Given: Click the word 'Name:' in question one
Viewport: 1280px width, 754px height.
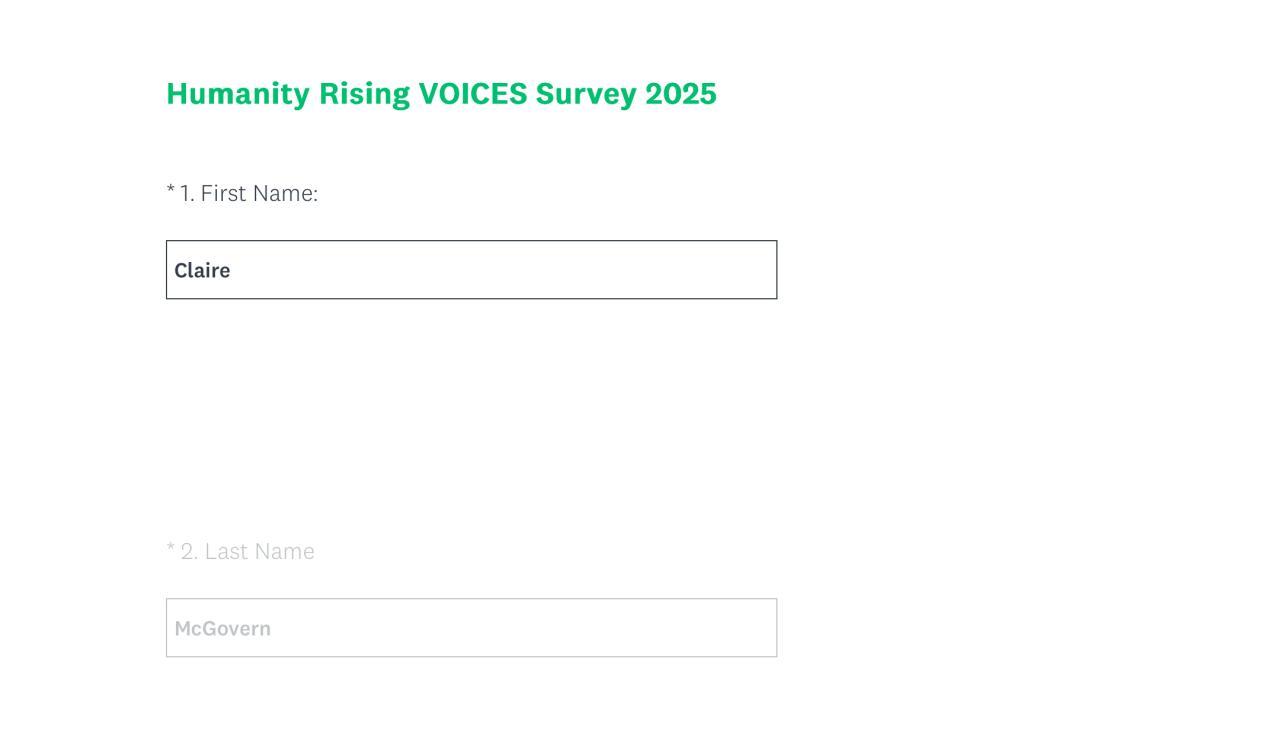Looking at the screenshot, I should [x=285, y=194].
